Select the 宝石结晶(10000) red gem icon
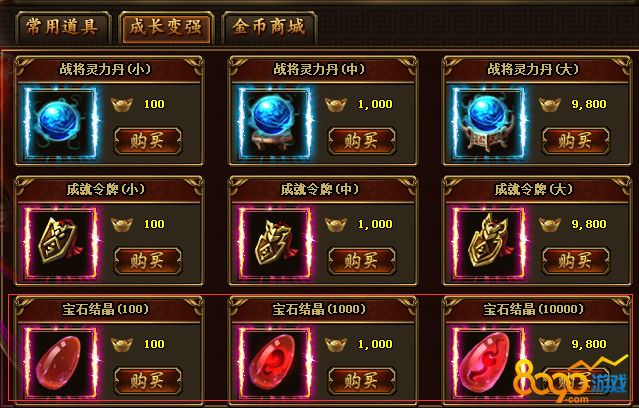The width and height of the screenshot is (639, 408). [489, 363]
